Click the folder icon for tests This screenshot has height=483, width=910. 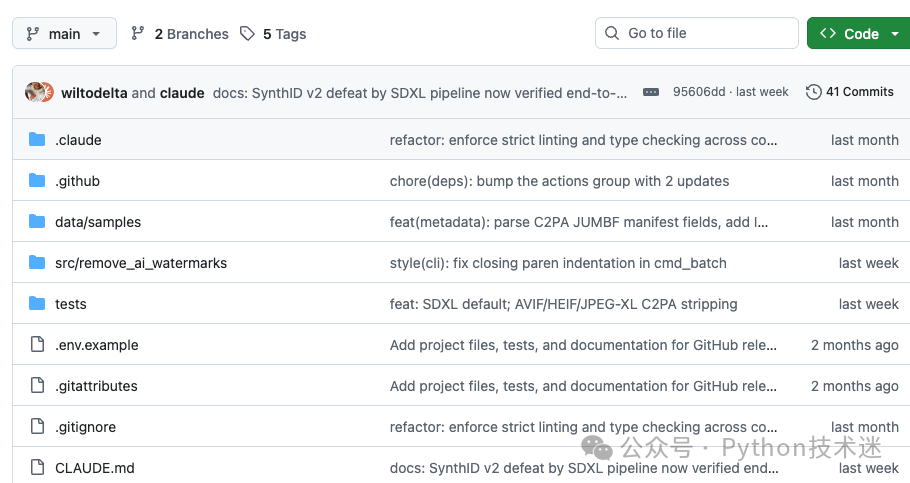pos(37,303)
